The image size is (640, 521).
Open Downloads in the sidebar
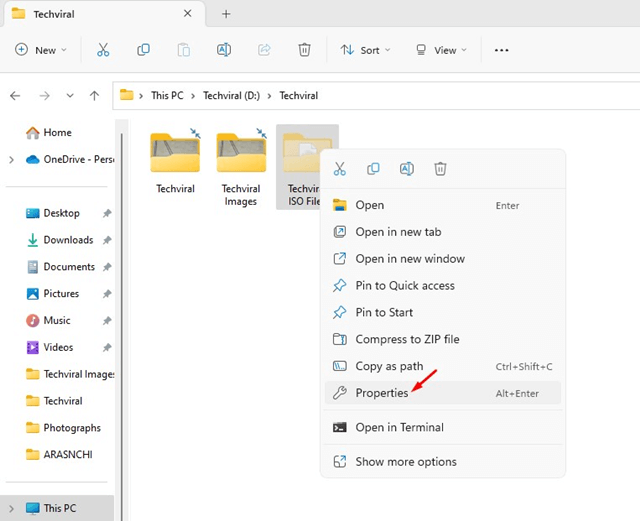[x=67, y=240]
